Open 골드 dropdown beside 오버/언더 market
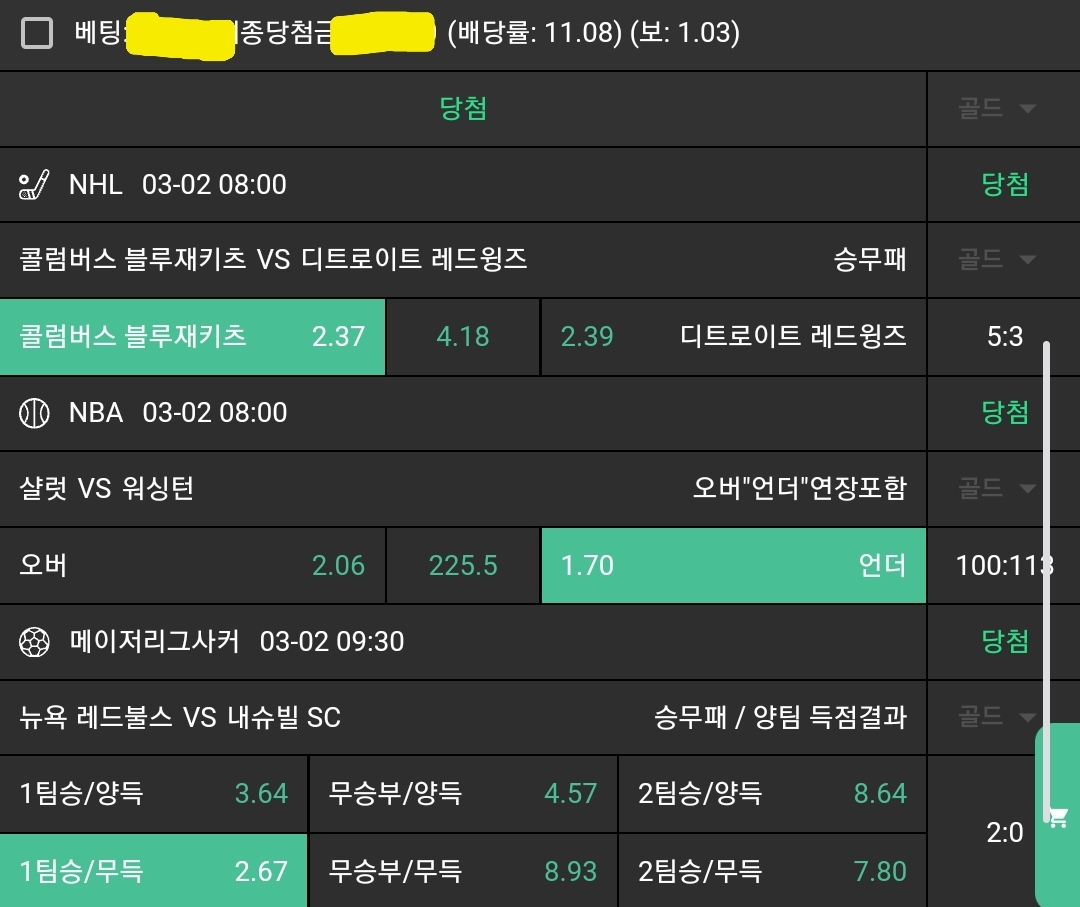The image size is (1080, 907). coord(996,488)
